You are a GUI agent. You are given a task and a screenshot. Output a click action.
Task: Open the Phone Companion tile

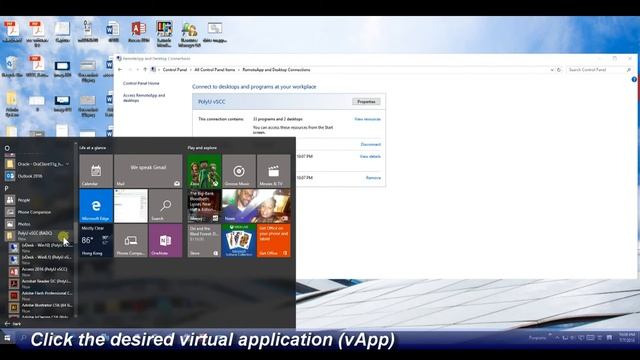[x=131, y=240]
